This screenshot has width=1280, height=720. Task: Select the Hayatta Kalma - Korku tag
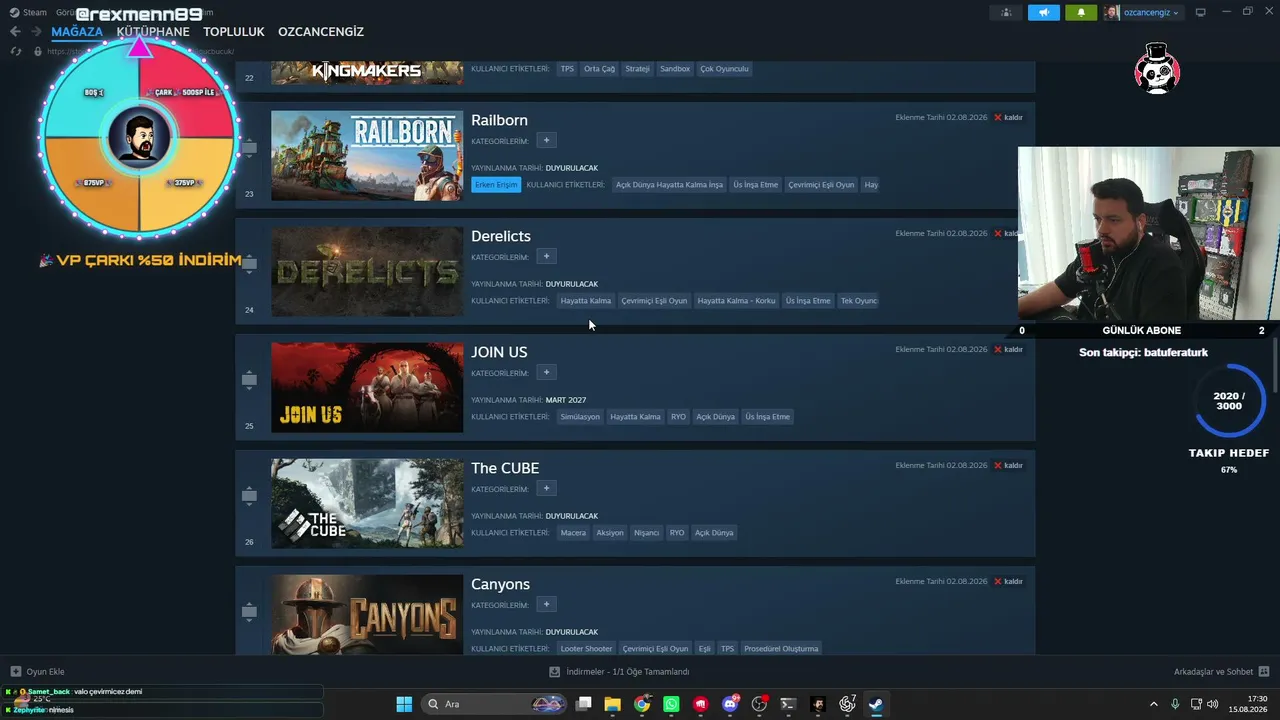click(736, 301)
